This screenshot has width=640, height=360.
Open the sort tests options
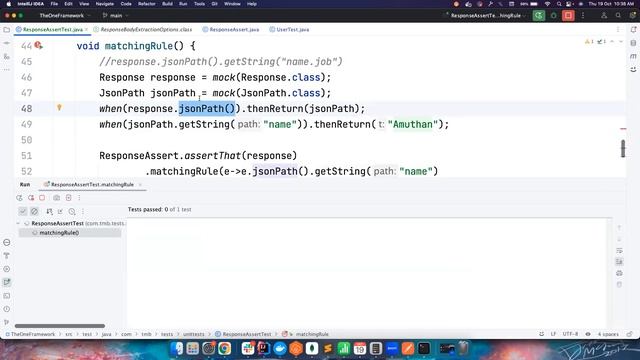click(49, 211)
